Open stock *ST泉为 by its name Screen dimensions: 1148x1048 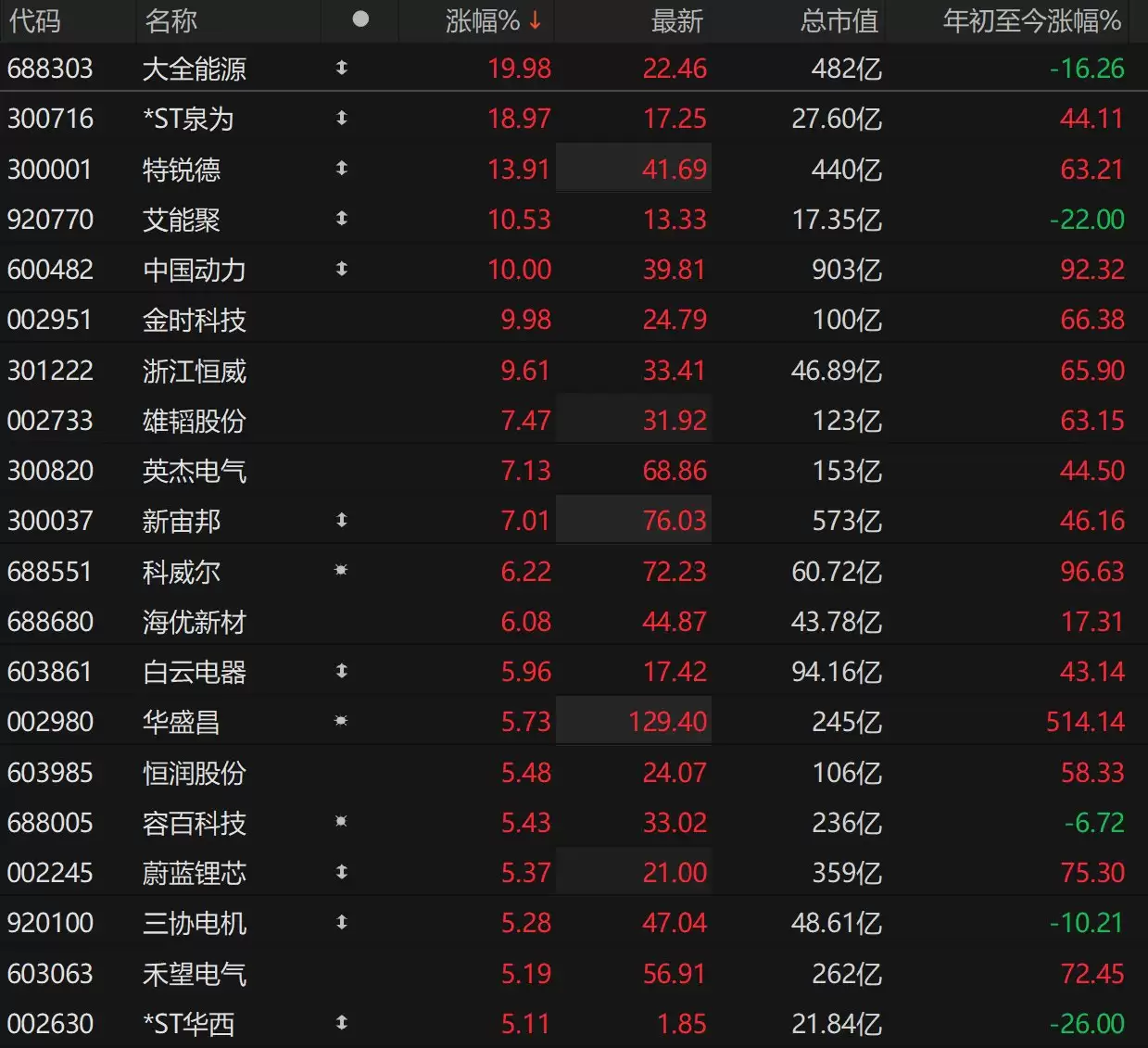click(x=189, y=119)
